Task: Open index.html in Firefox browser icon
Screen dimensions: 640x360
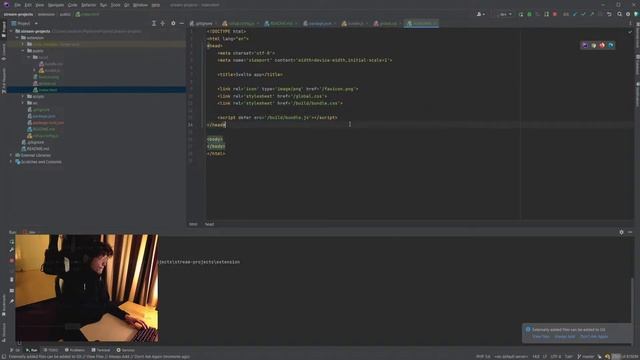Action: pyautogui.click(x=602, y=45)
